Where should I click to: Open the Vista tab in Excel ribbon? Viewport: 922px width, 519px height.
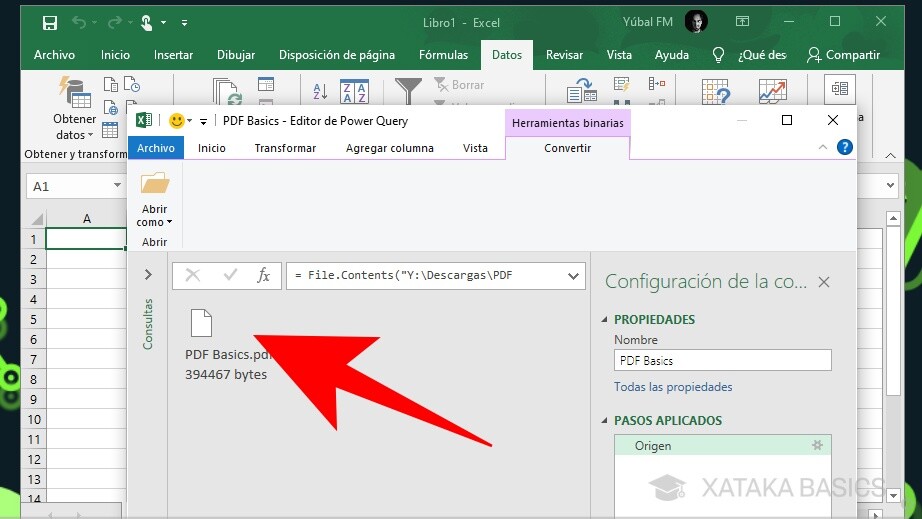[619, 55]
